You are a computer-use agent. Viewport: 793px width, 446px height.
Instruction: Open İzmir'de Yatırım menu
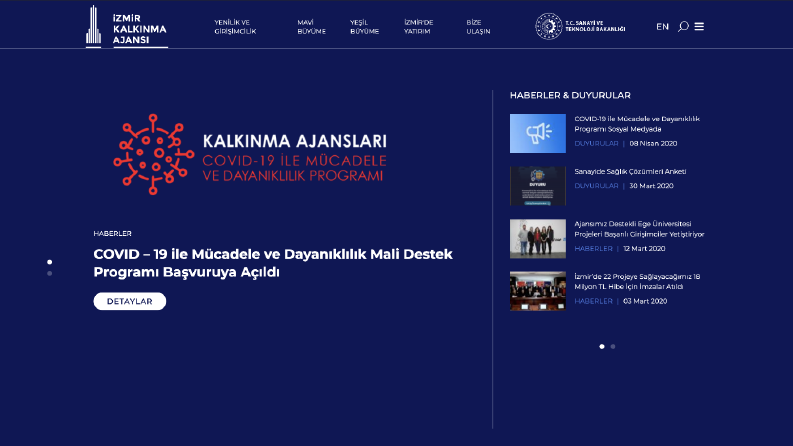[x=418, y=27]
